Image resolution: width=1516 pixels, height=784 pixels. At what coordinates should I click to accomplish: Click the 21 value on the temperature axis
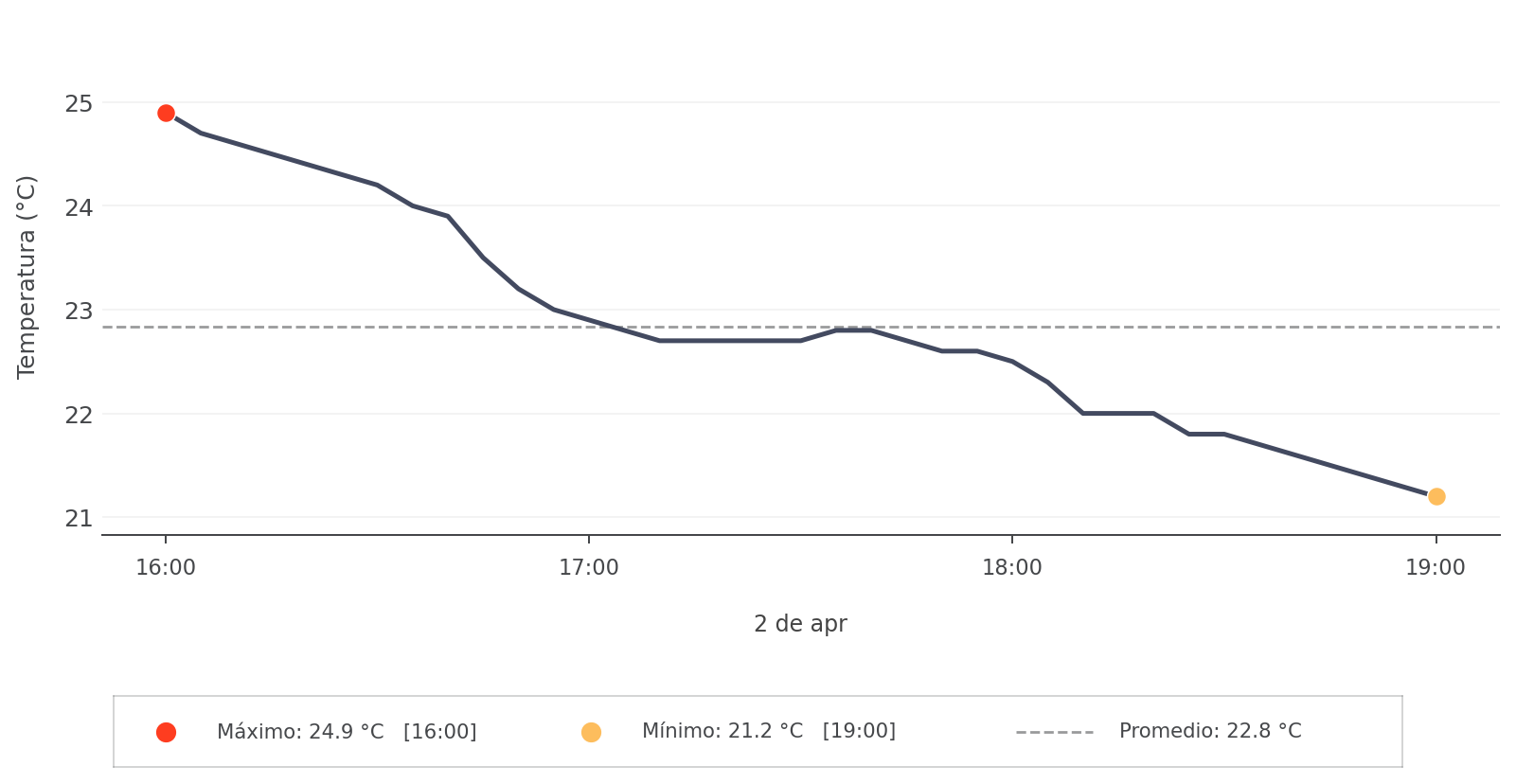point(79,518)
